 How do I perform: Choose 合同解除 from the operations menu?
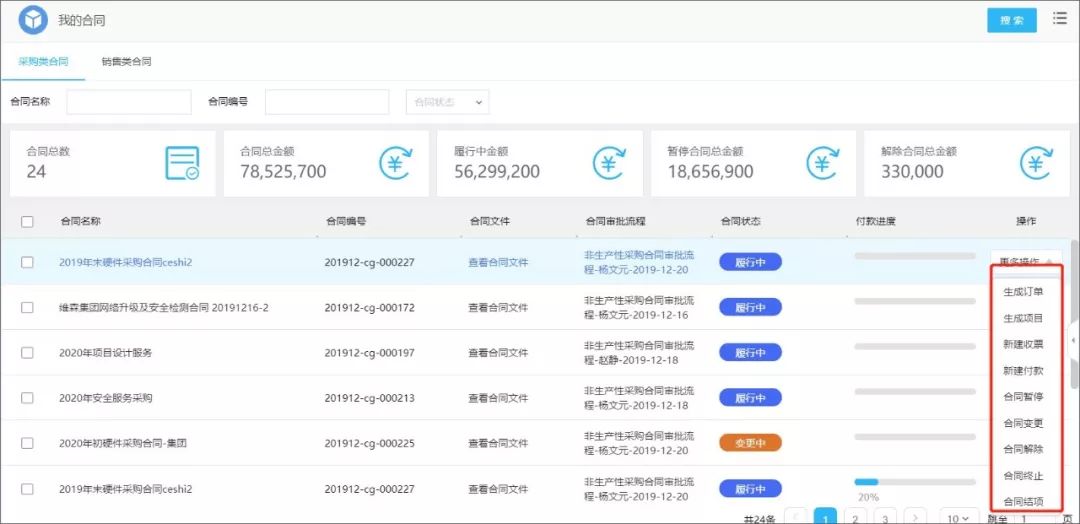point(1024,449)
